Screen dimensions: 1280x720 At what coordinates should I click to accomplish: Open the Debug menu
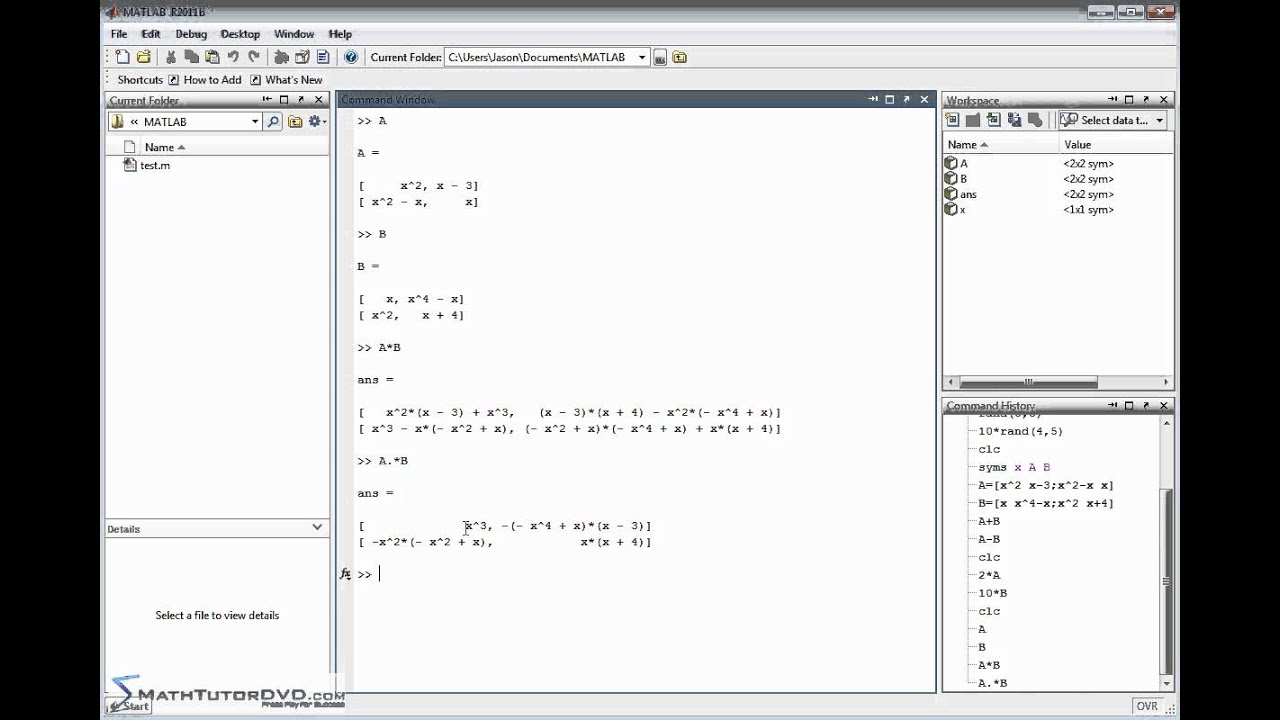pyautogui.click(x=191, y=34)
